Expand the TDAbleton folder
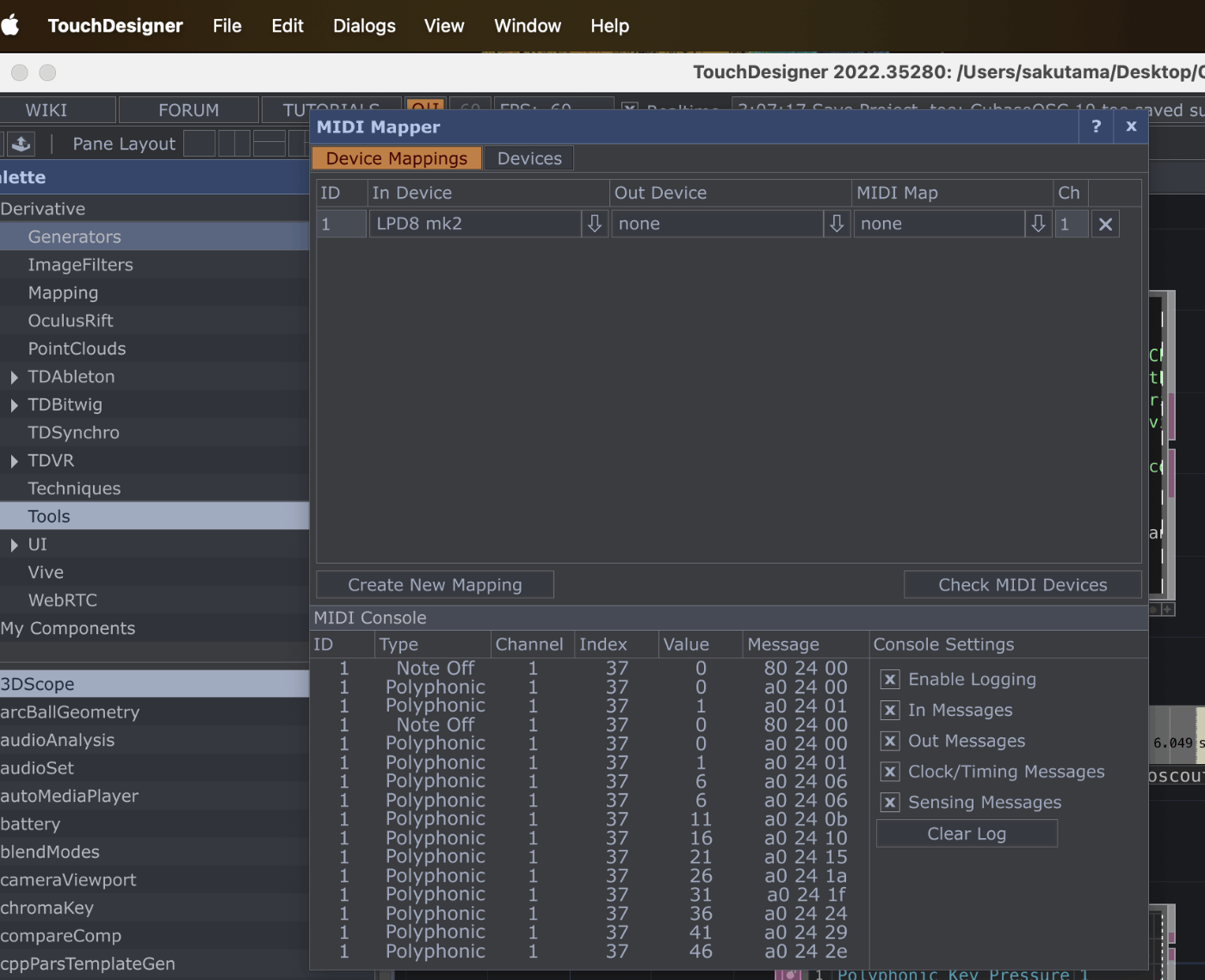The image size is (1205, 980). [14, 378]
